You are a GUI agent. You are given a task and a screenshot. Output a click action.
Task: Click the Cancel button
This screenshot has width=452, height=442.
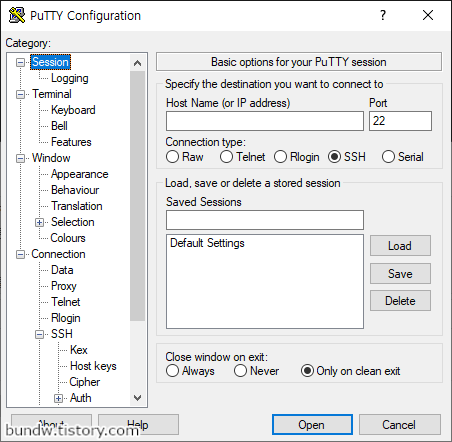tap(400, 425)
